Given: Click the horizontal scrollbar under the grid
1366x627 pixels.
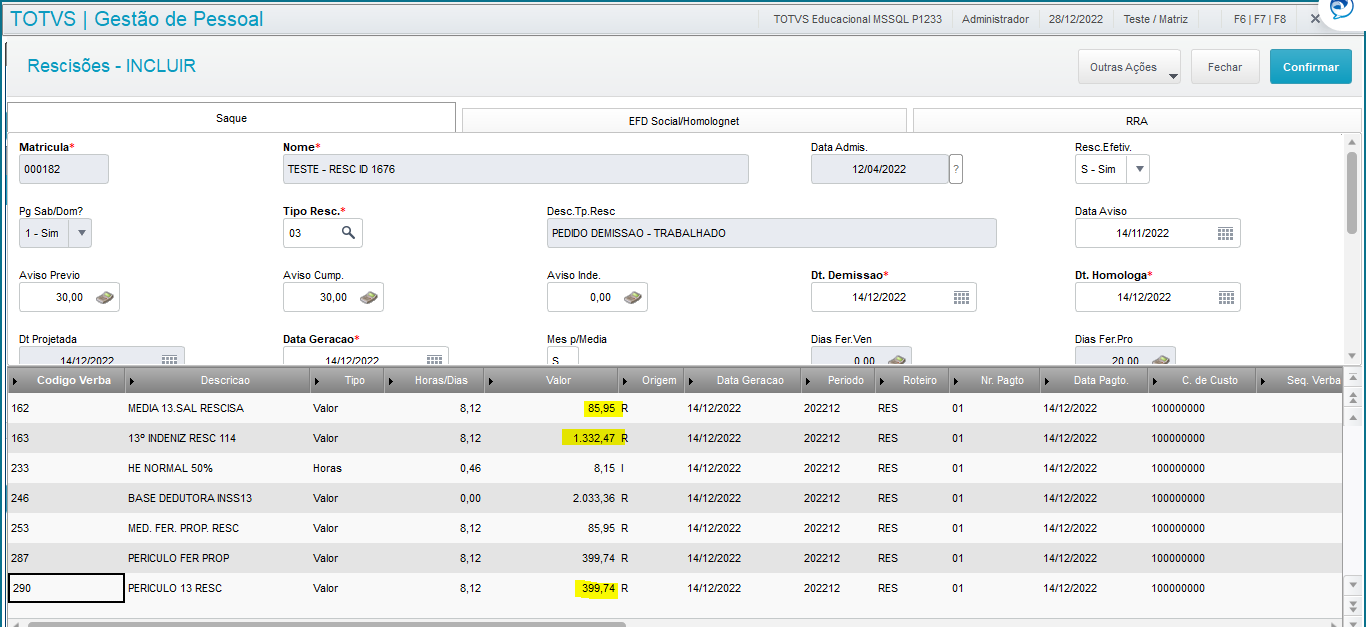Looking at the screenshot, I should click(x=326, y=623).
